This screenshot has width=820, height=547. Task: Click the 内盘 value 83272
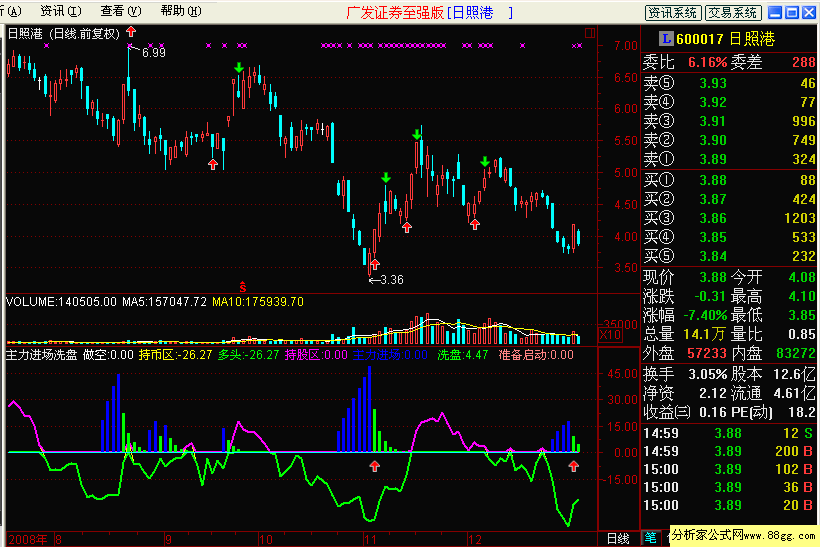tap(795, 354)
